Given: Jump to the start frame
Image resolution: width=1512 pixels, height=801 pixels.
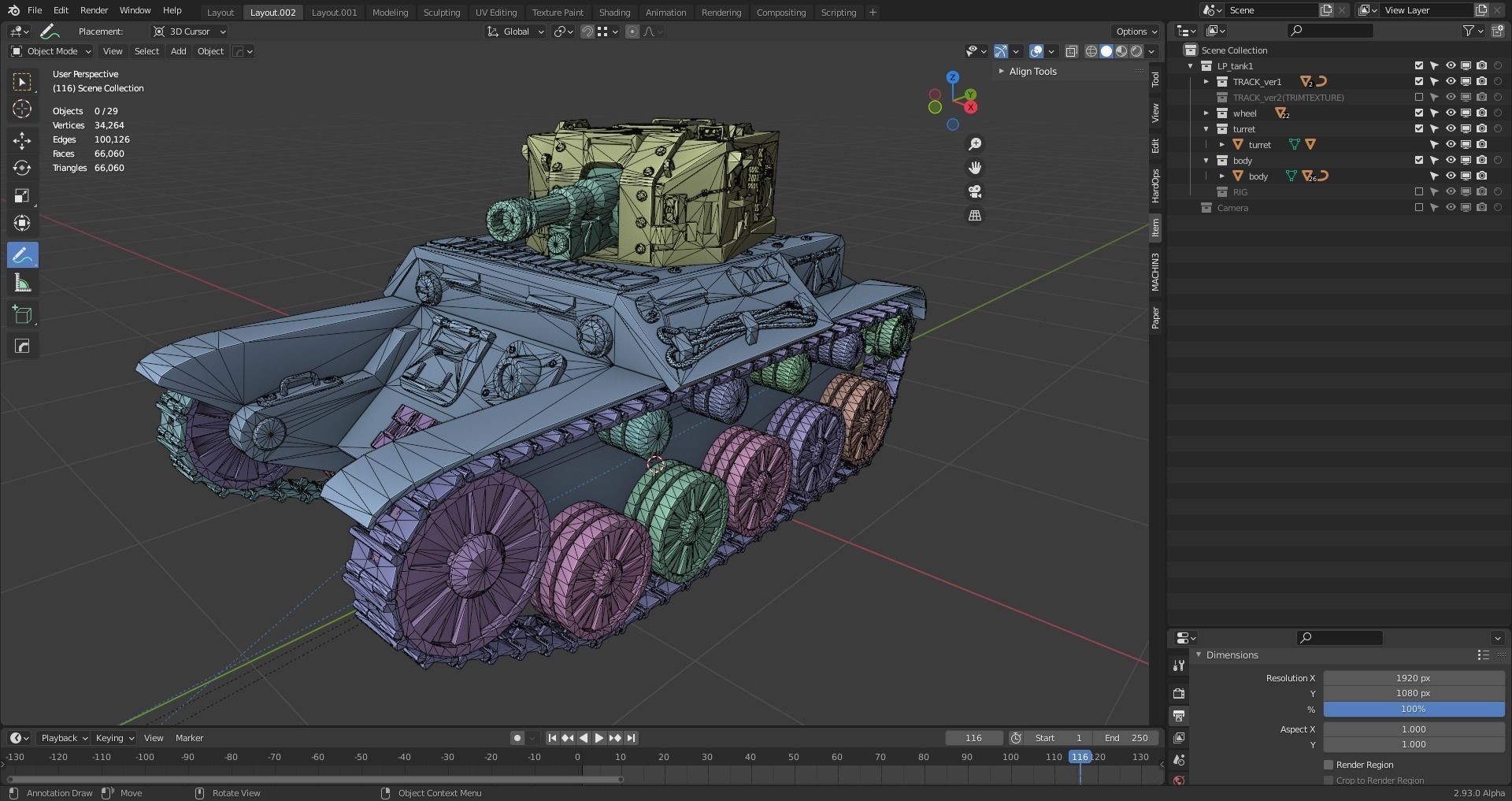Looking at the screenshot, I should coord(552,738).
